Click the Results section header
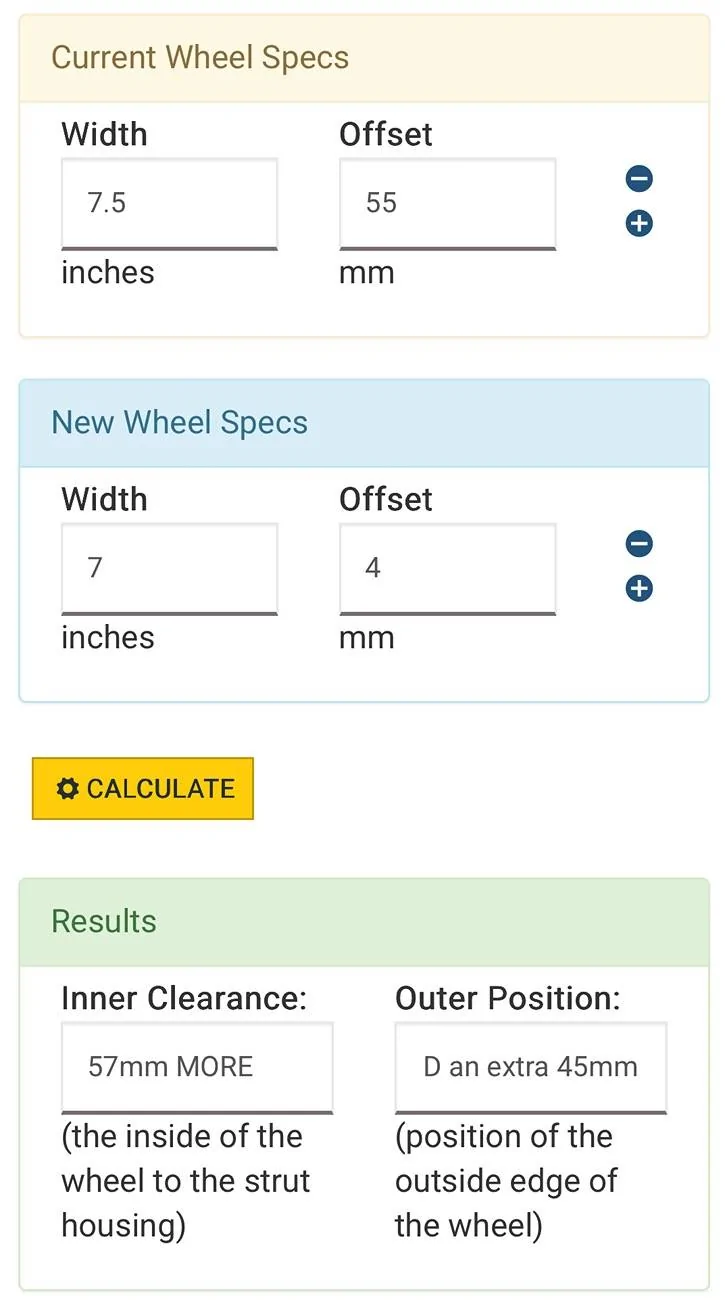Screen dimensions: 725x1300 pos(103,921)
